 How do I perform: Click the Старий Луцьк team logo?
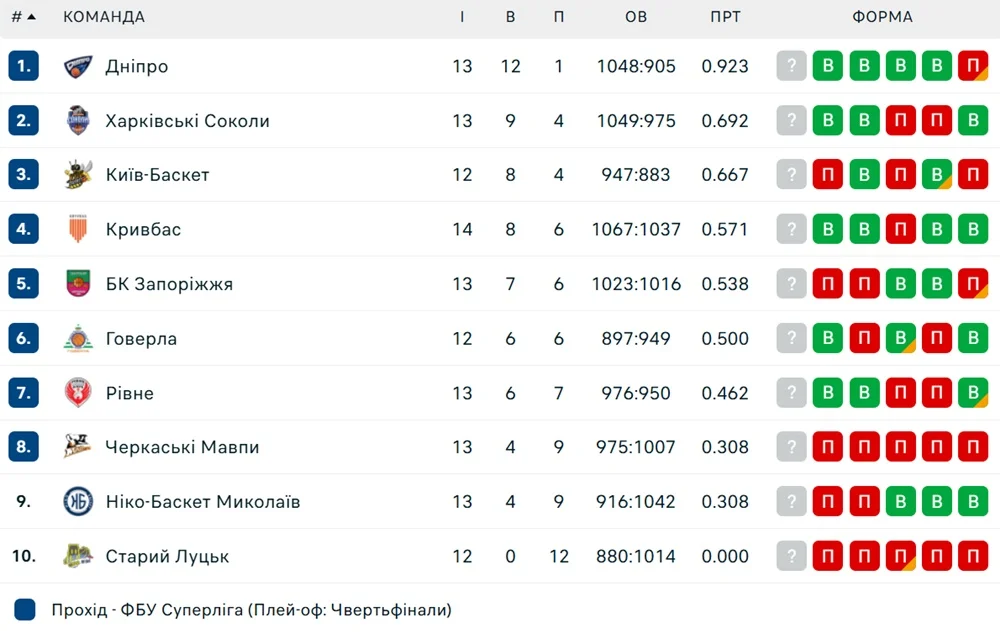click(78, 556)
